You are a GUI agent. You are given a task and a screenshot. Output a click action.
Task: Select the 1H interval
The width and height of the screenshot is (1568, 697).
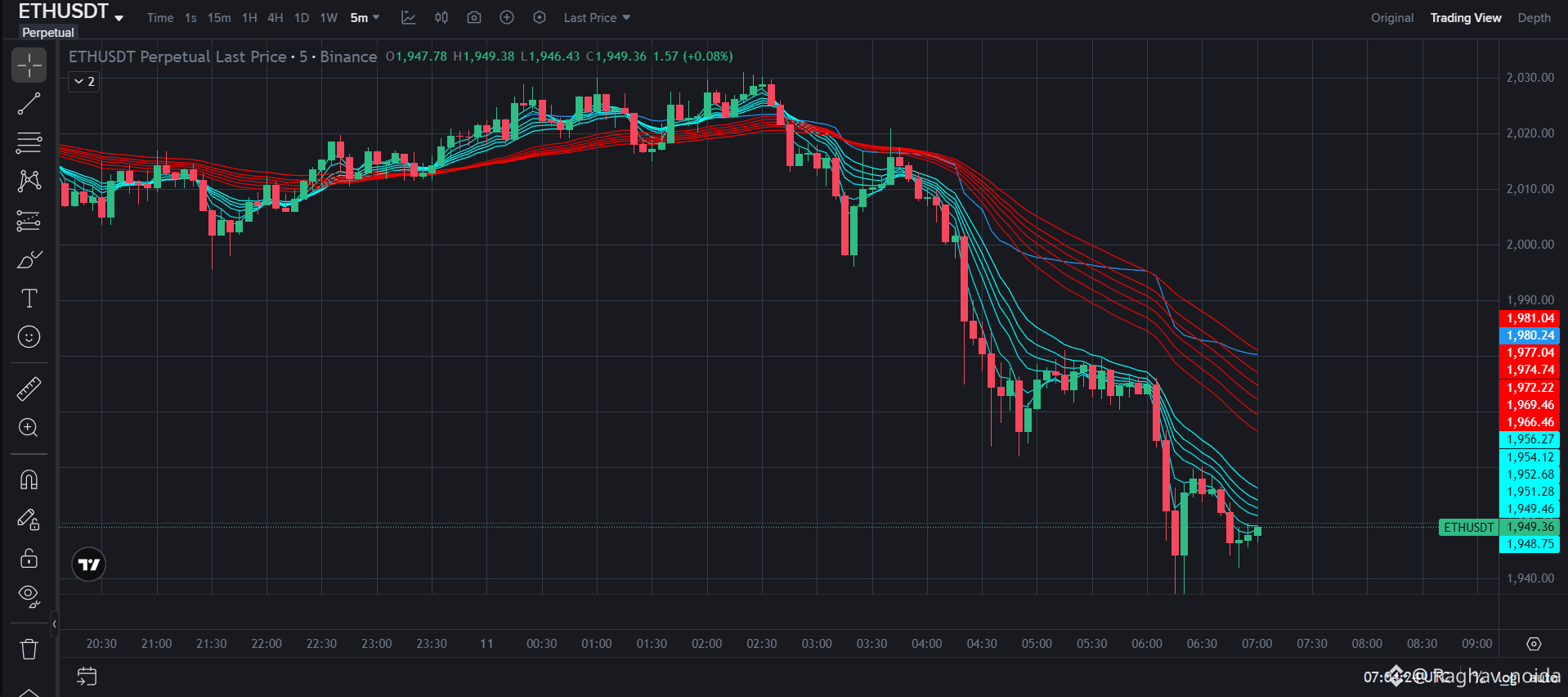[x=249, y=17]
